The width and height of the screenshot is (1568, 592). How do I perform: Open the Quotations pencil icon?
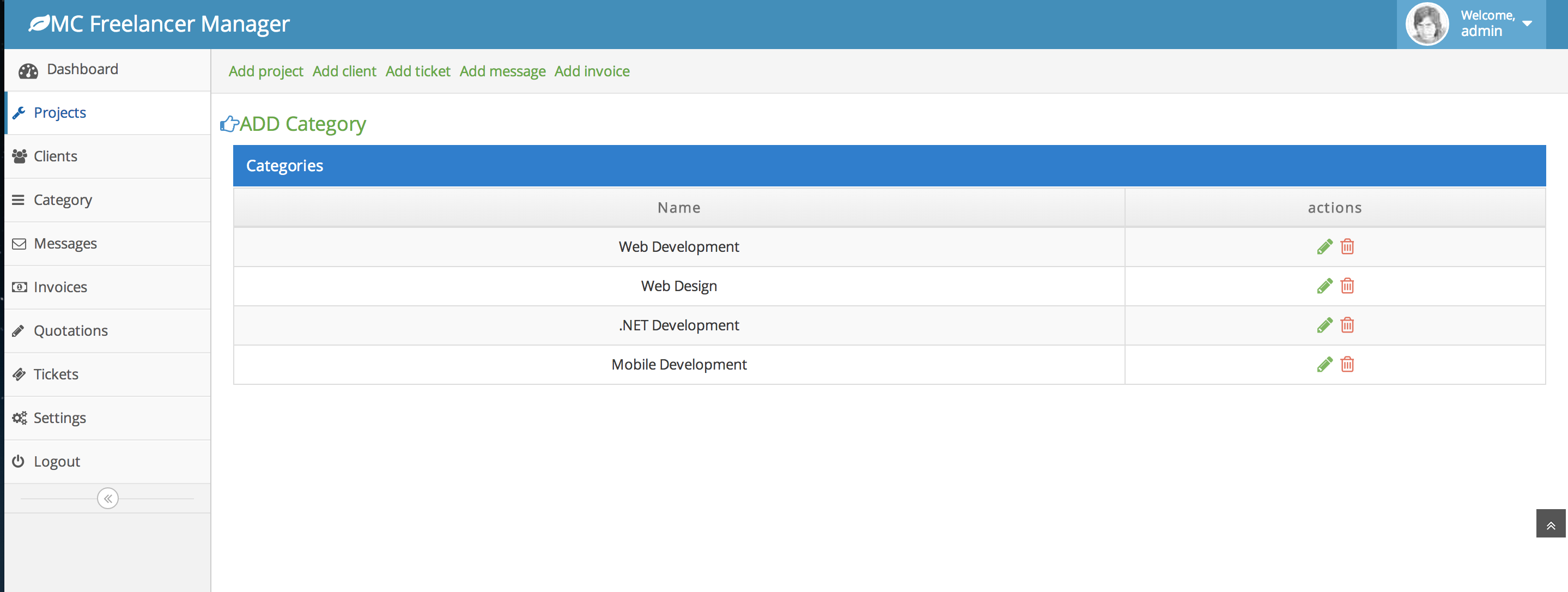click(x=19, y=330)
